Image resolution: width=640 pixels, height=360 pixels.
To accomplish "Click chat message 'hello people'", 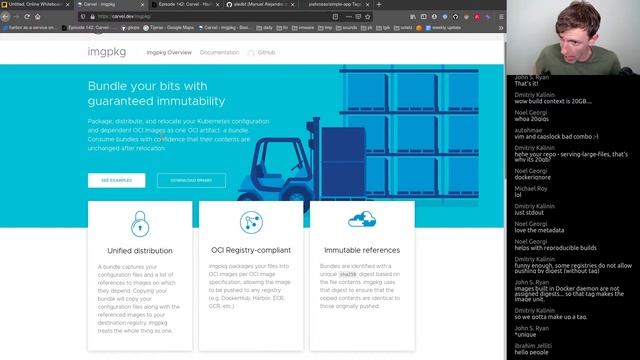I will coord(531,352).
